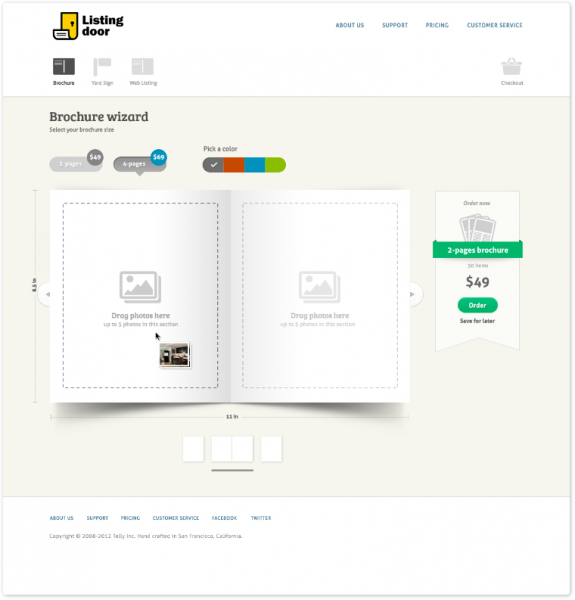This screenshot has height=600, width=575.
Task: Go to previous brochure page arrow
Action: click(46, 294)
